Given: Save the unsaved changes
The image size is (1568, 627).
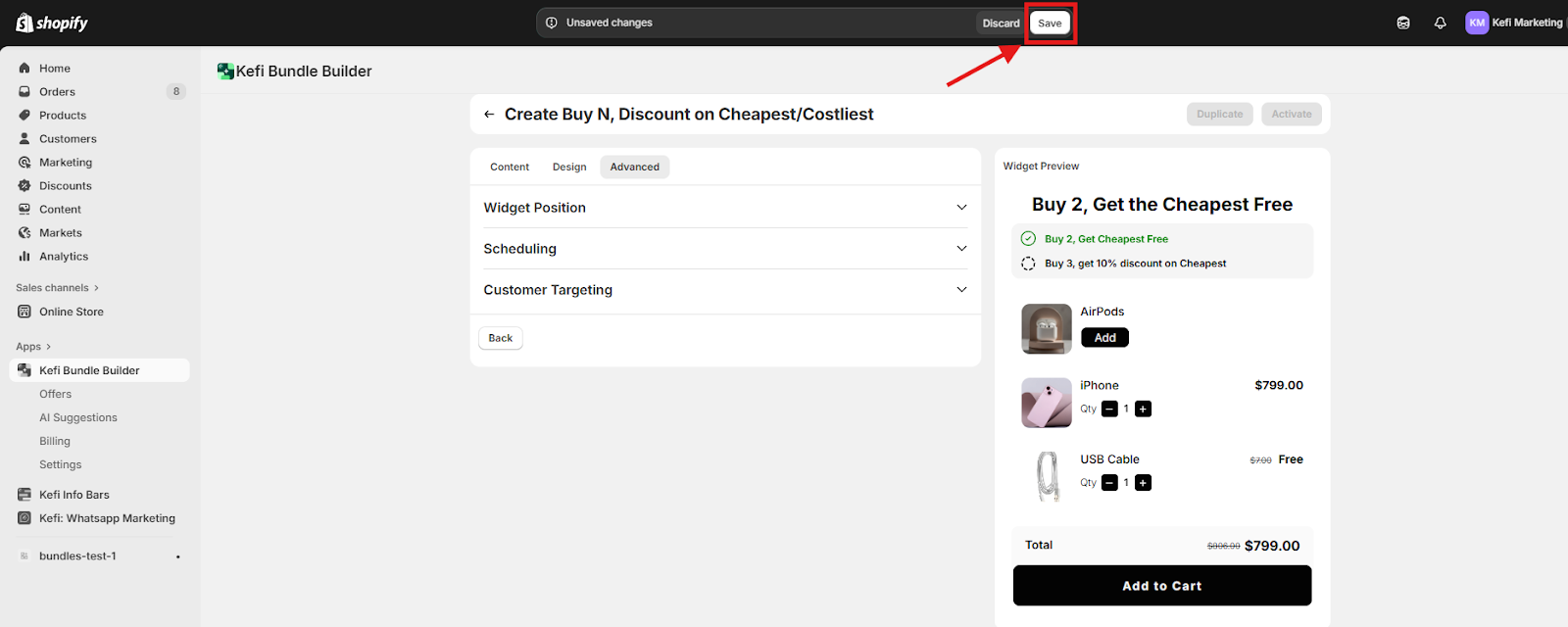Looking at the screenshot, I should (1050, 24).
